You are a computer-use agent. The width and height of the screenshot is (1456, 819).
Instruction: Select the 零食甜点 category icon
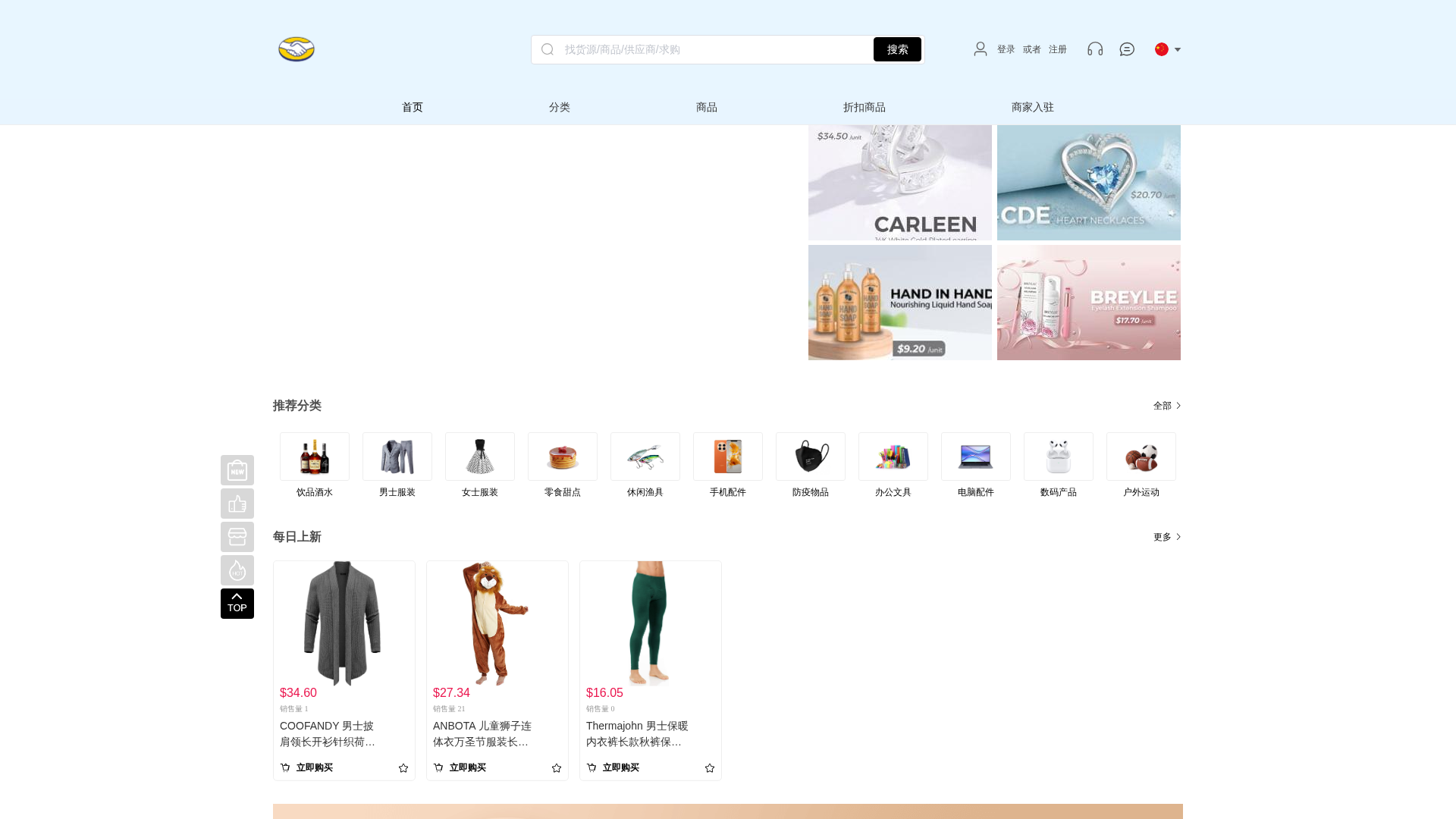point(563,457)
